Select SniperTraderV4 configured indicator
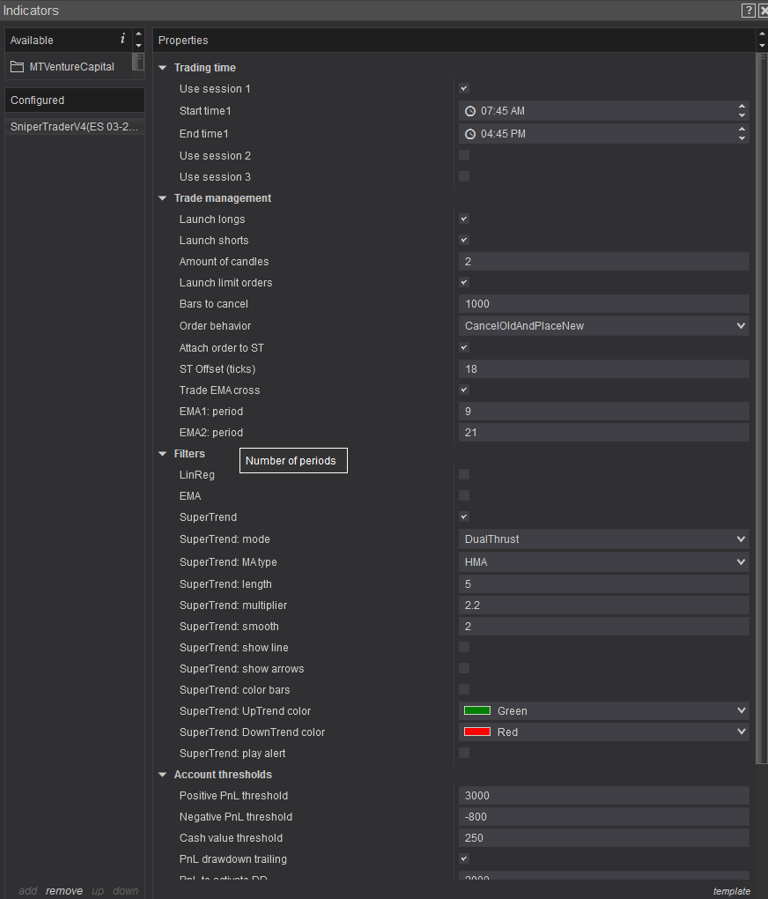This screenshot has width=768, height=899. pyautogui.click(x=74, y=127)
